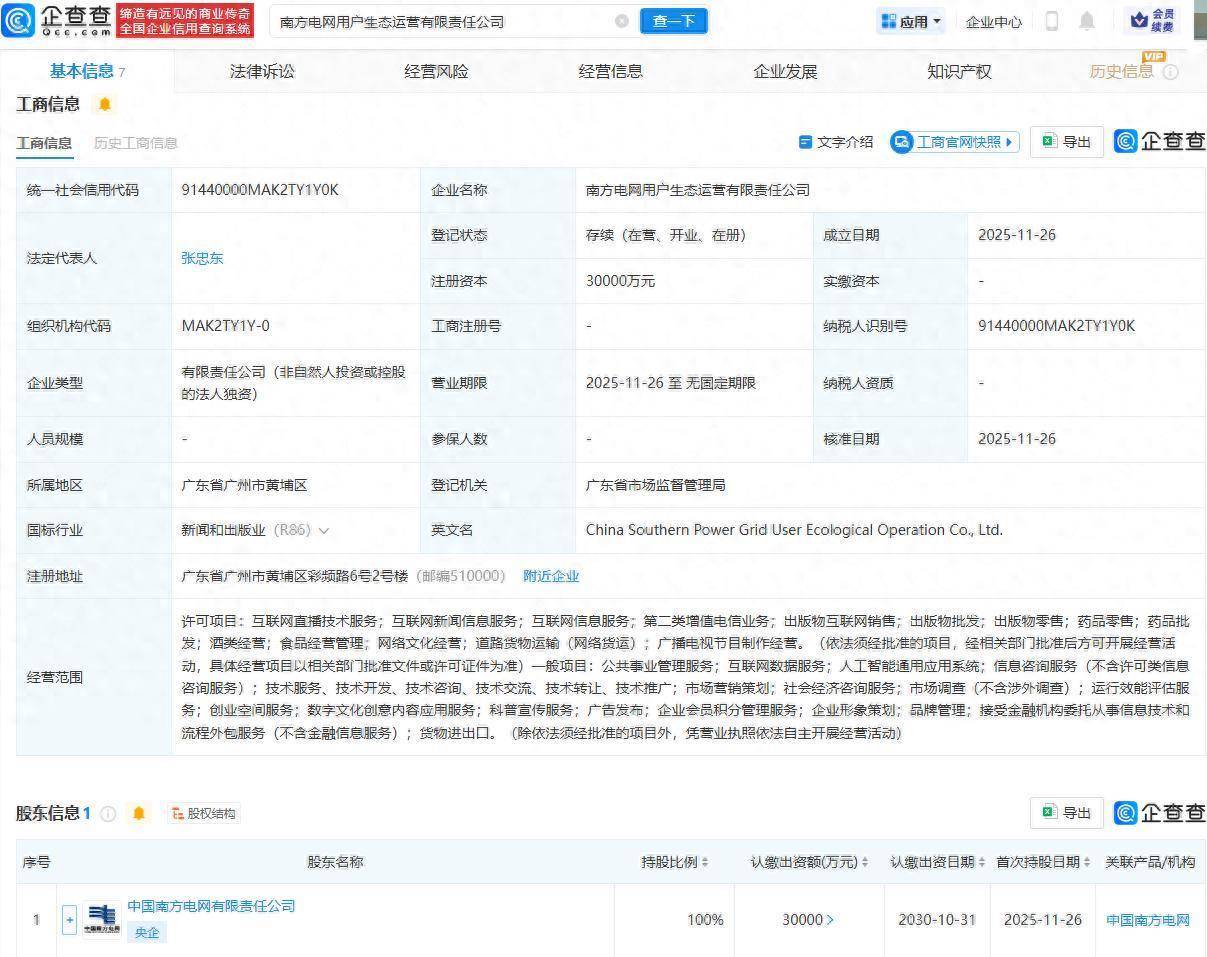Expand 新闻和出版业 (R86) industry details

[322, 530]
